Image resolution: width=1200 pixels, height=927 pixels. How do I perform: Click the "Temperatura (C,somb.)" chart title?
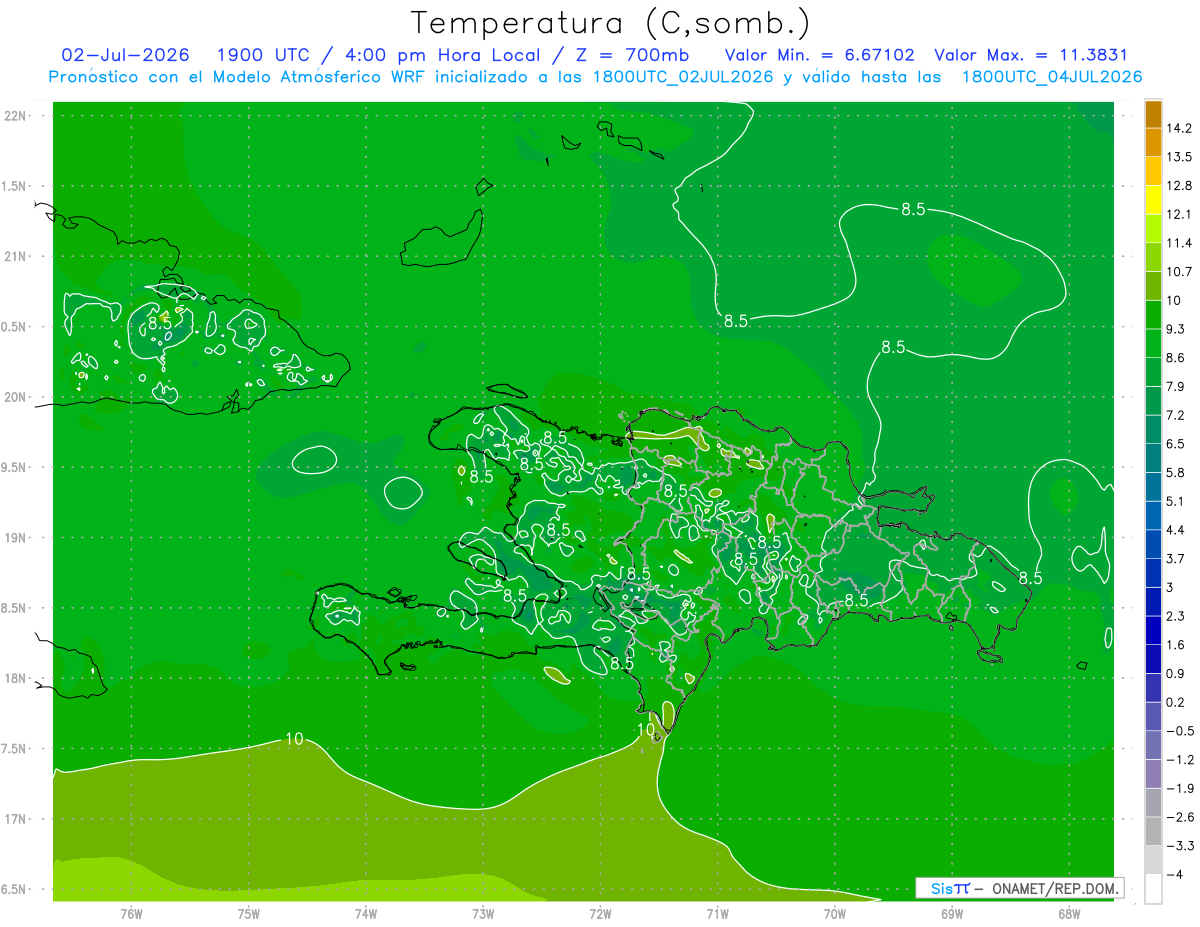[x=610, y=23]
